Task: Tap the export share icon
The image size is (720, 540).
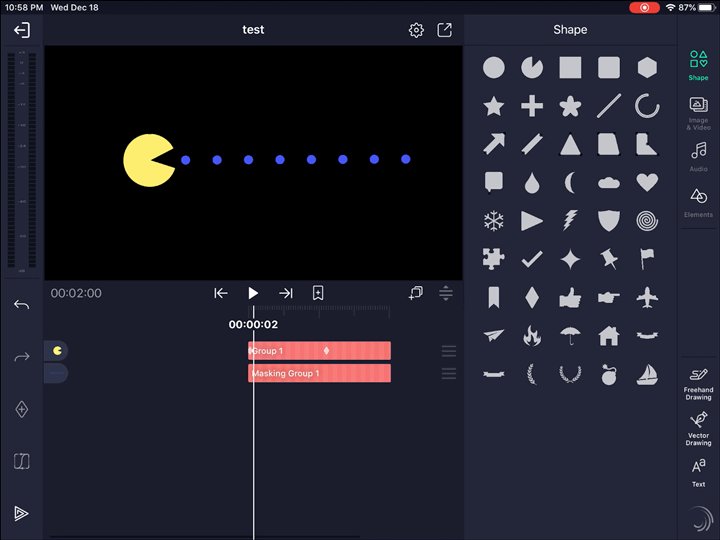Action: (444, 30)
